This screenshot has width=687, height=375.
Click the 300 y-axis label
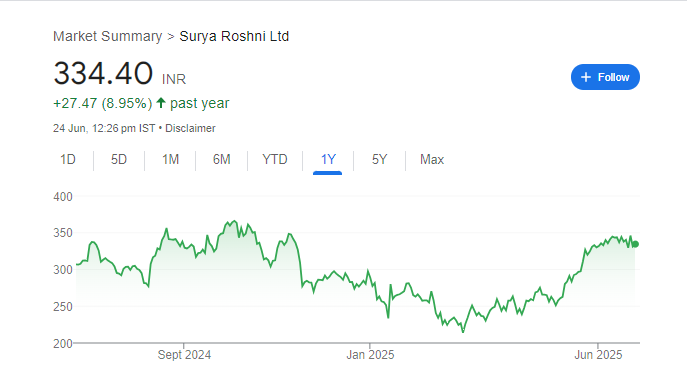point(63,270)
